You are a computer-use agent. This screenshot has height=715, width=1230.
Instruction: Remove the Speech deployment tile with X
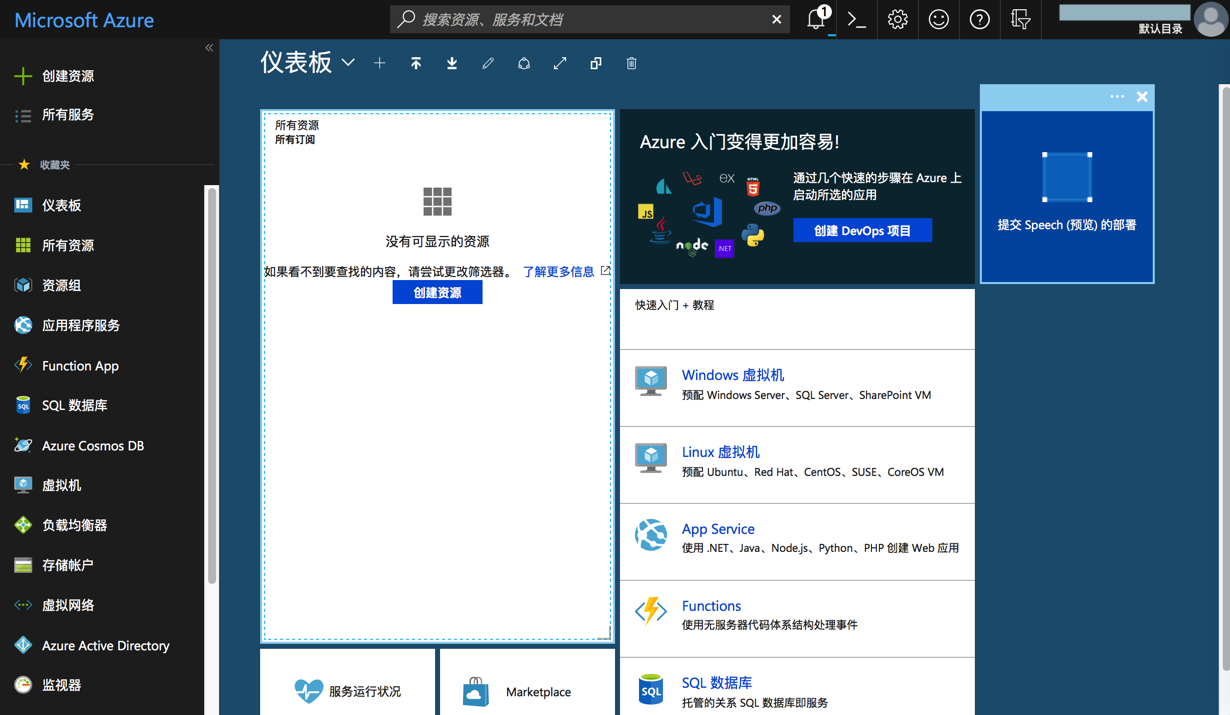coord(1142,97)
